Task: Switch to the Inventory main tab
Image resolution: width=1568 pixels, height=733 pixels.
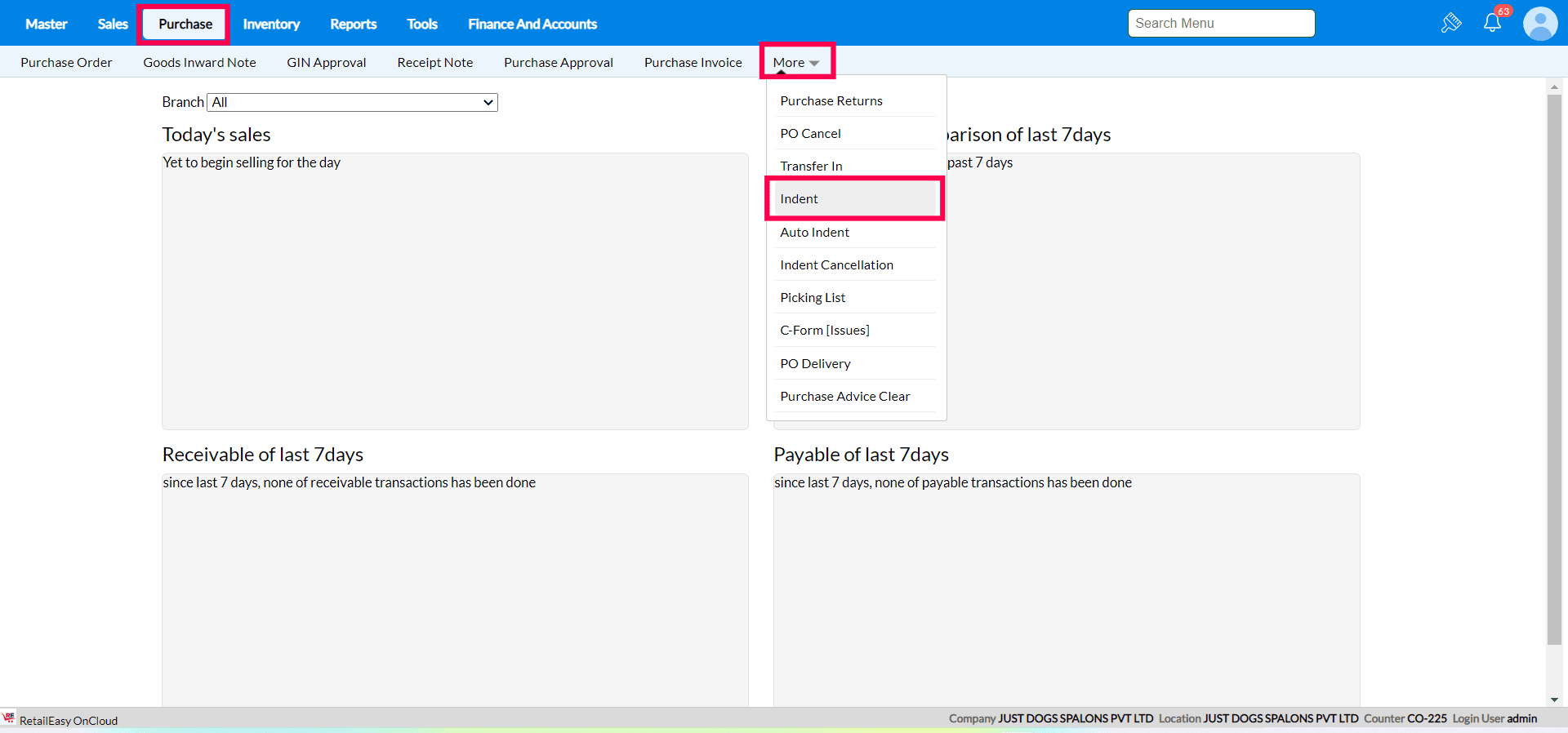Action: pos(271,24)
